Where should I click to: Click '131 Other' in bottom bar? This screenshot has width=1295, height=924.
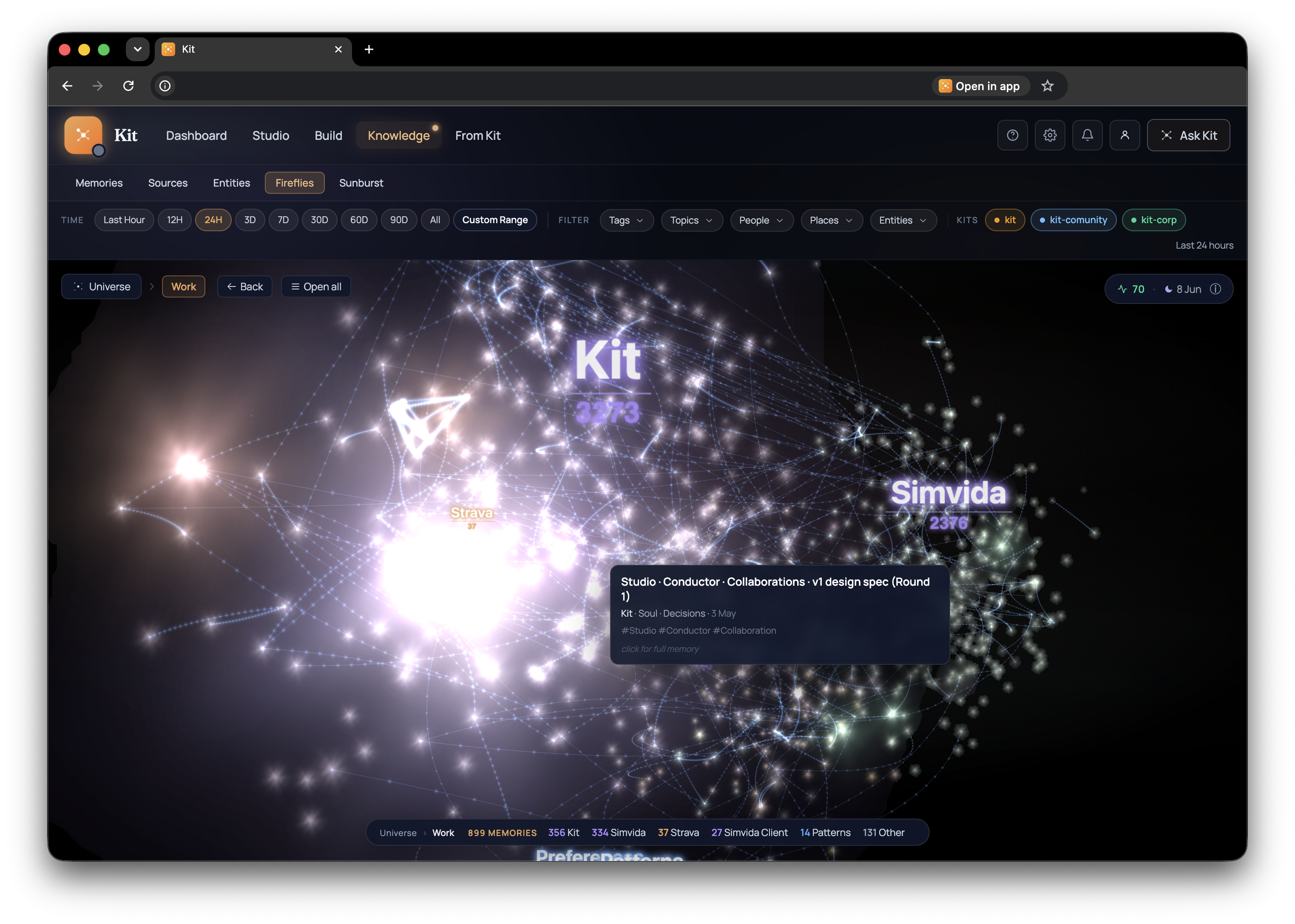coord(883,833)
